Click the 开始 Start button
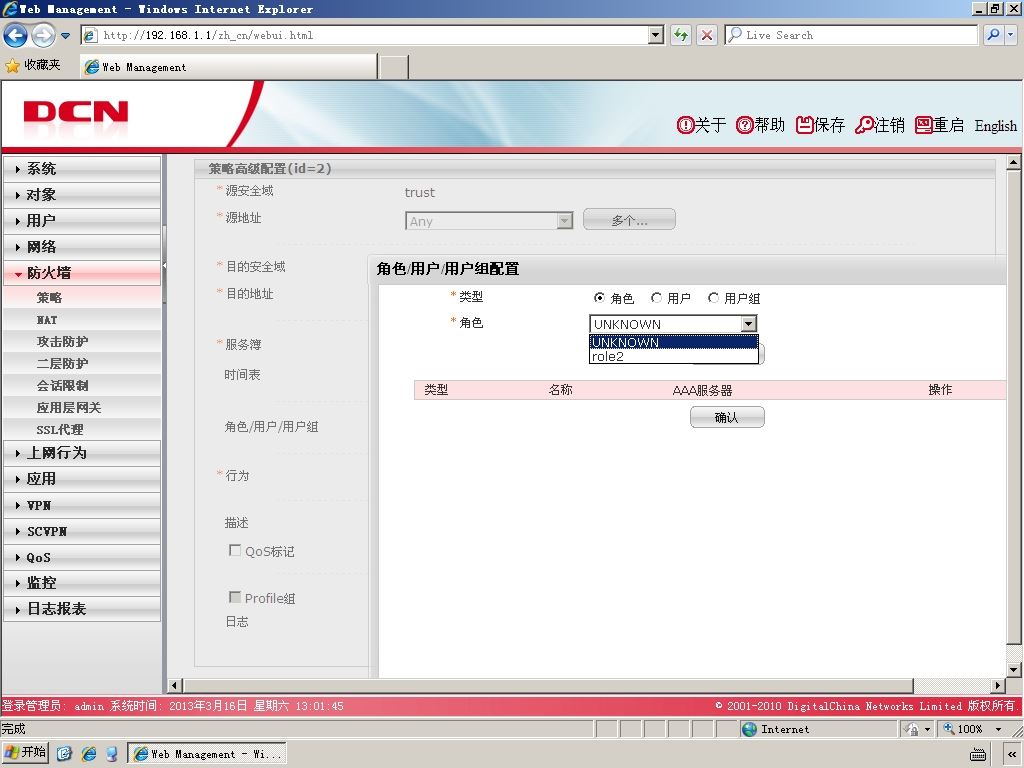1024x768 pixels. [x=25, y=752]
